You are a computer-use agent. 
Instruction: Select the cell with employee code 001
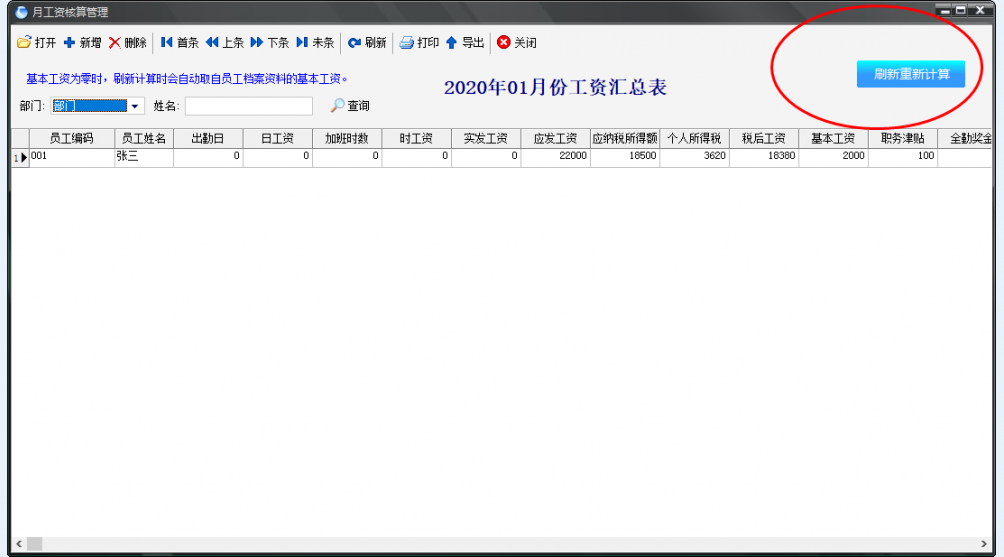[x=72, y=157]
